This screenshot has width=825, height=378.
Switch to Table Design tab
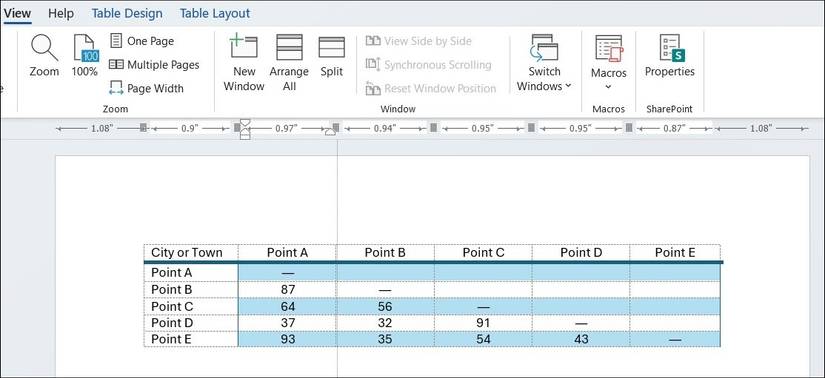[x=127, y=13]
